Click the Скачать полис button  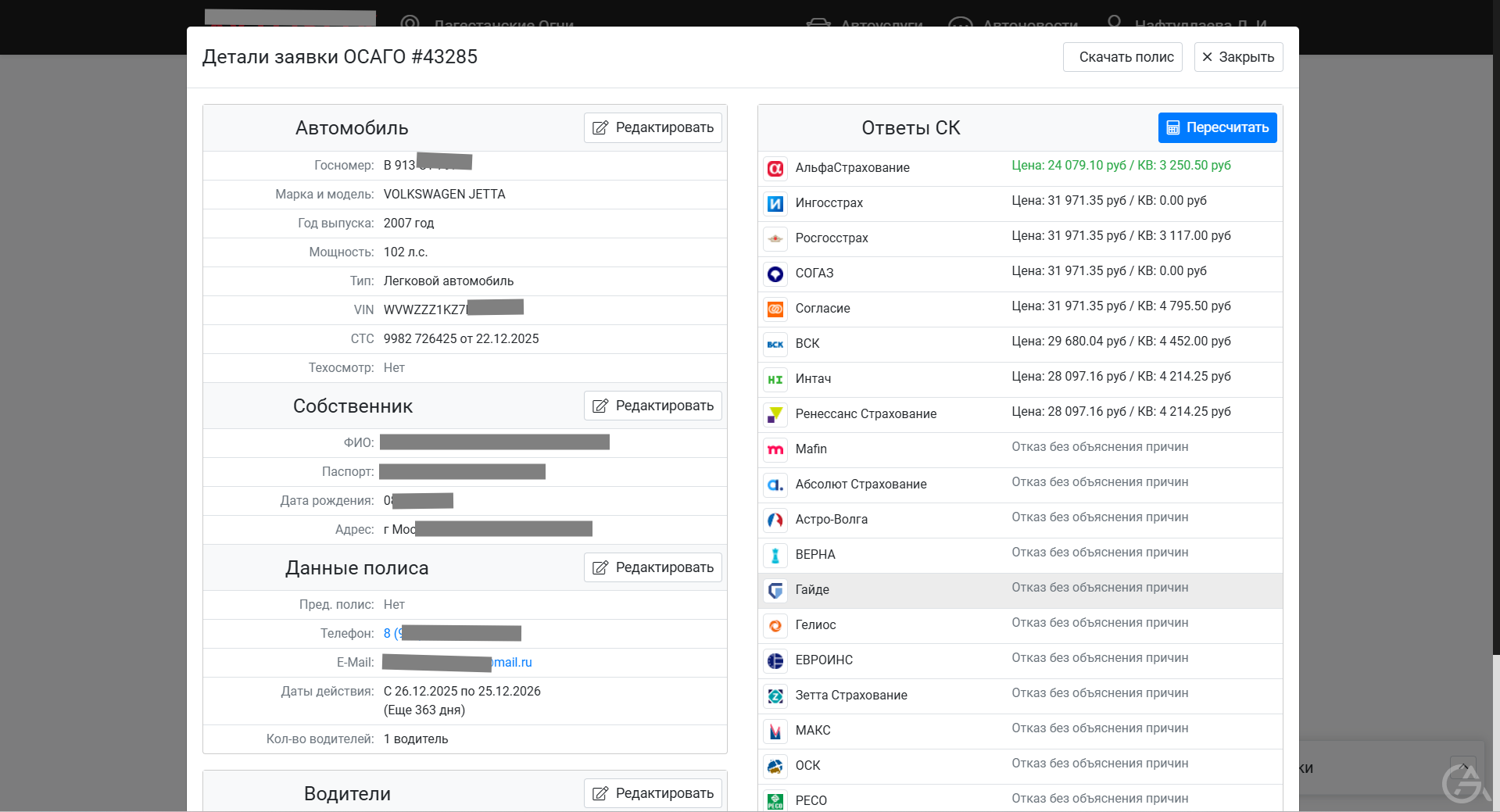point(1122,56)
